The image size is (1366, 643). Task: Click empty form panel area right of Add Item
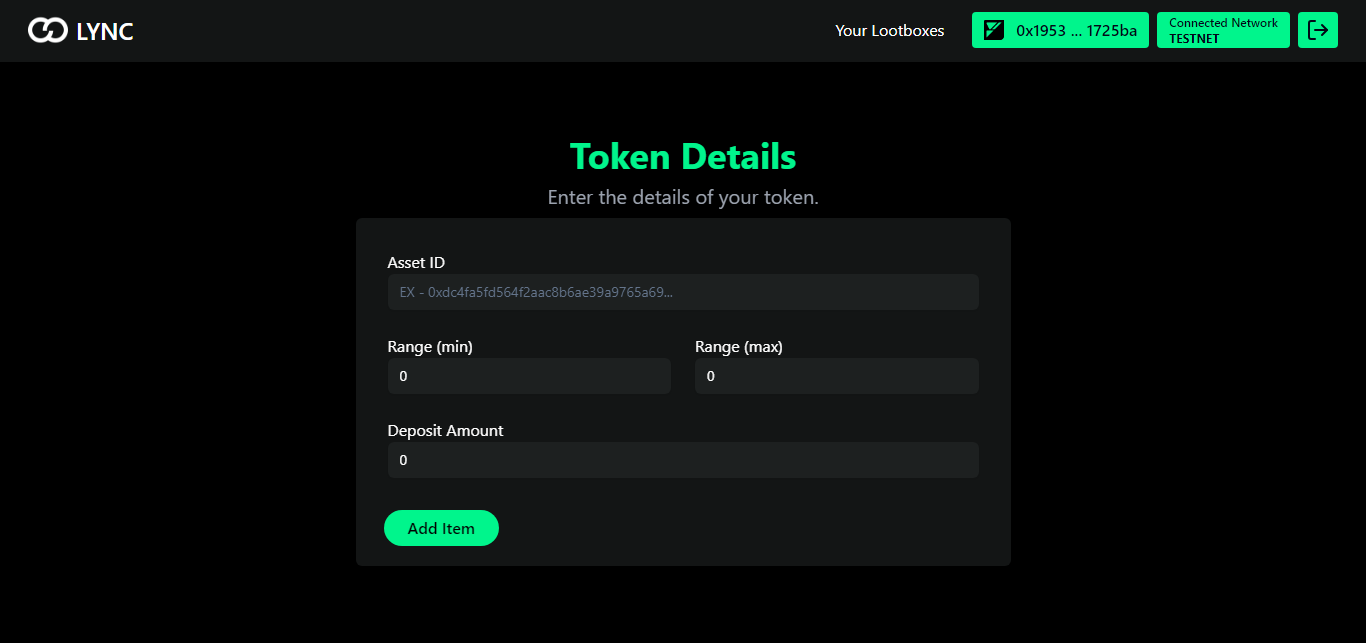click(750, 528)
